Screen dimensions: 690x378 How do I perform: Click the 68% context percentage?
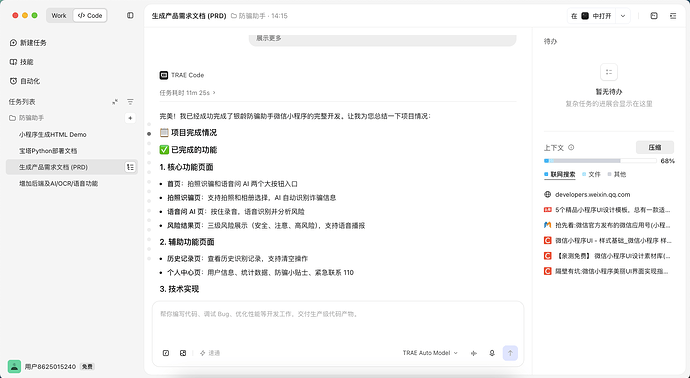point(667,161)
